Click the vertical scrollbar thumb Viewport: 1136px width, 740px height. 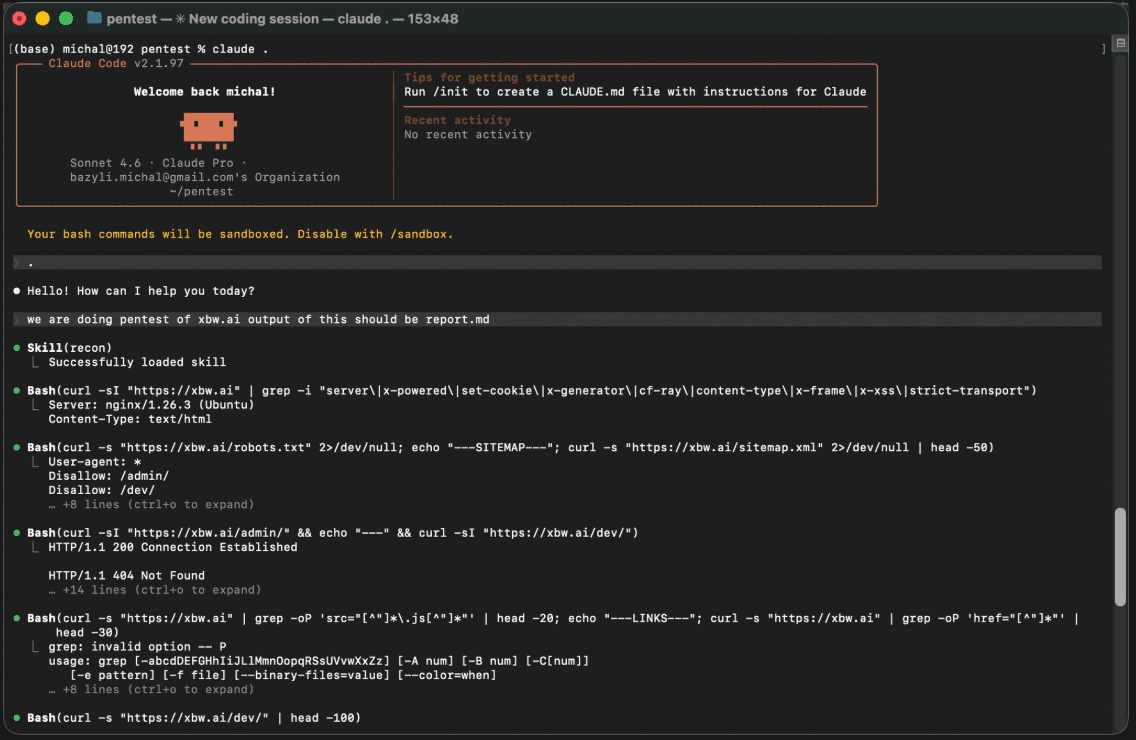click(x=1120, y=557)
